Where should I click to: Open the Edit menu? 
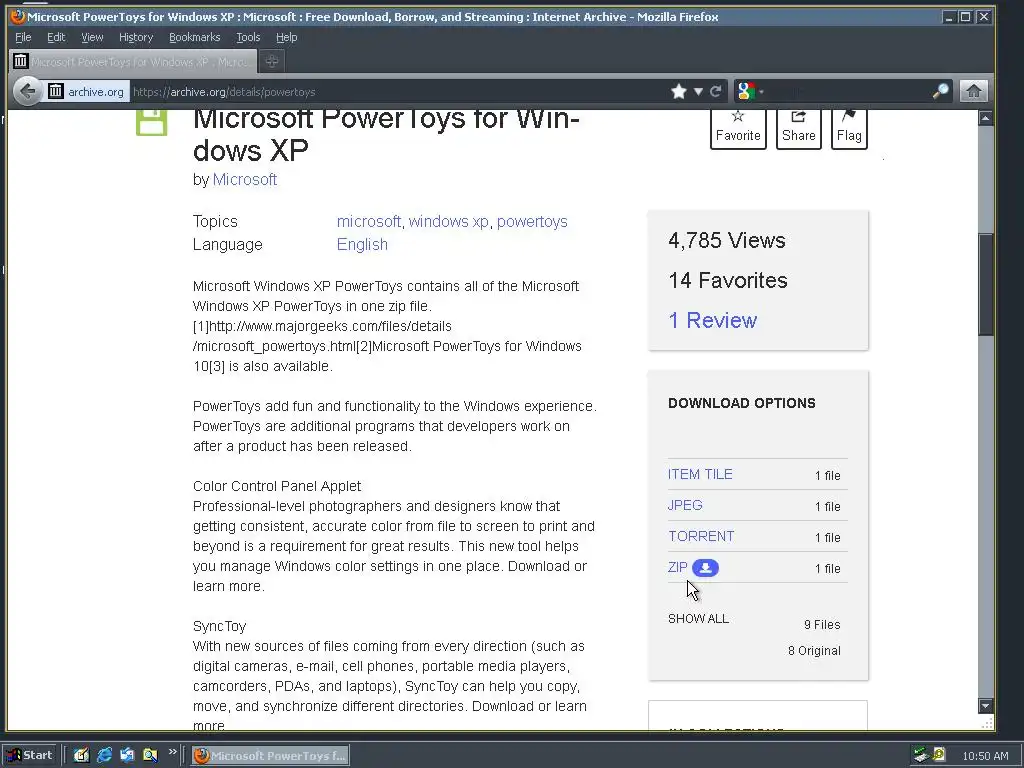tap(56, 37)
